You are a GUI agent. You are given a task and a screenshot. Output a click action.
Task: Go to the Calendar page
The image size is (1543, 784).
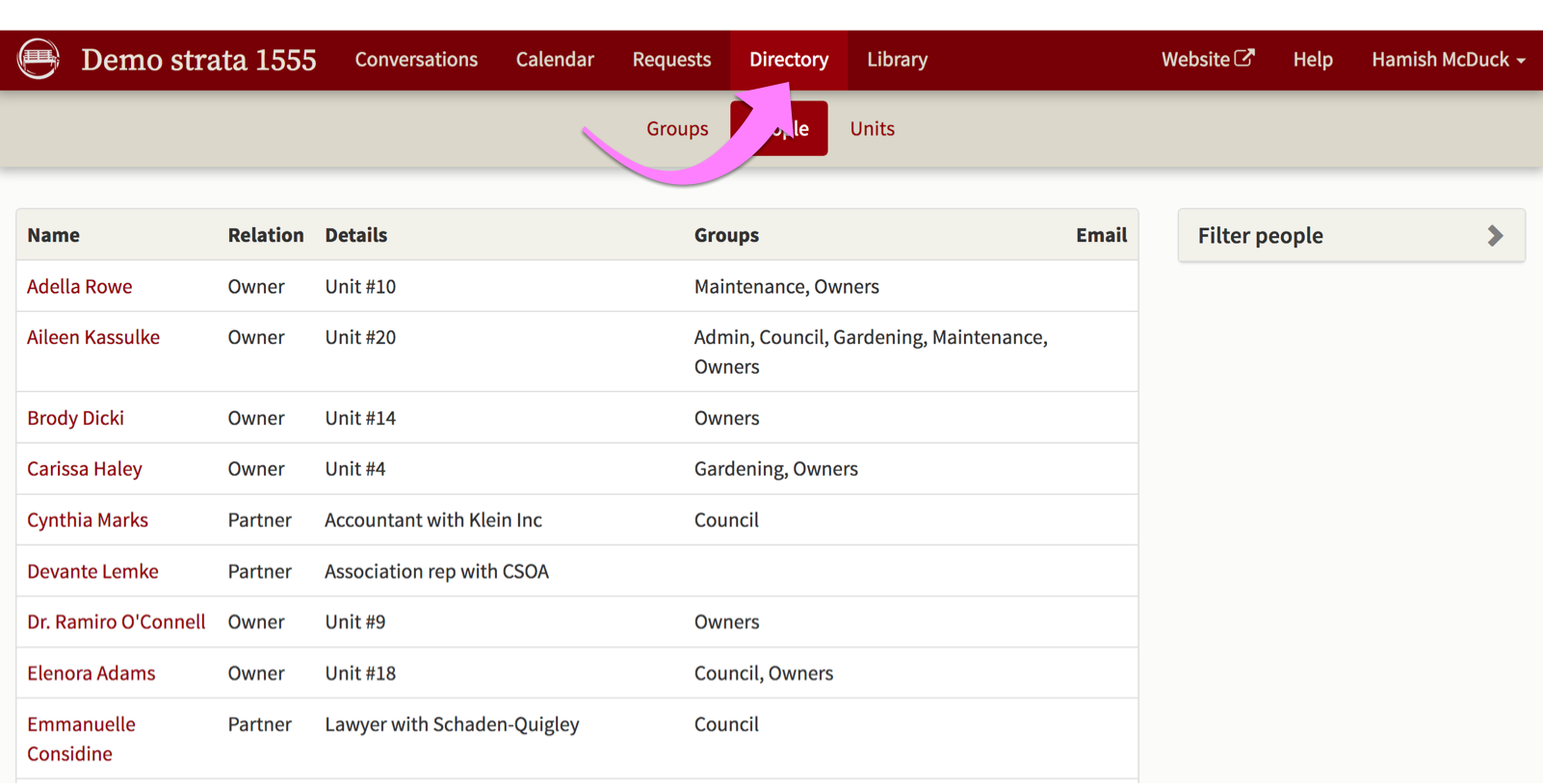tap(555, 60)
